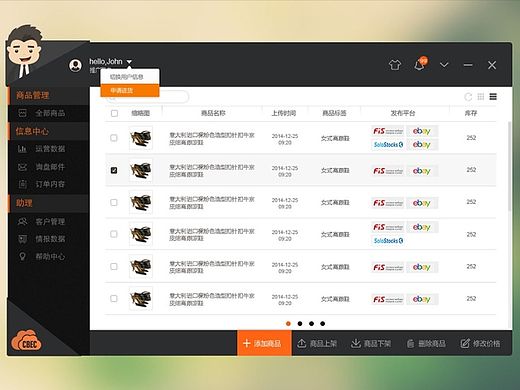520x390 pixels.
Task: Click the refresh icon above the table
Action: 468,97
